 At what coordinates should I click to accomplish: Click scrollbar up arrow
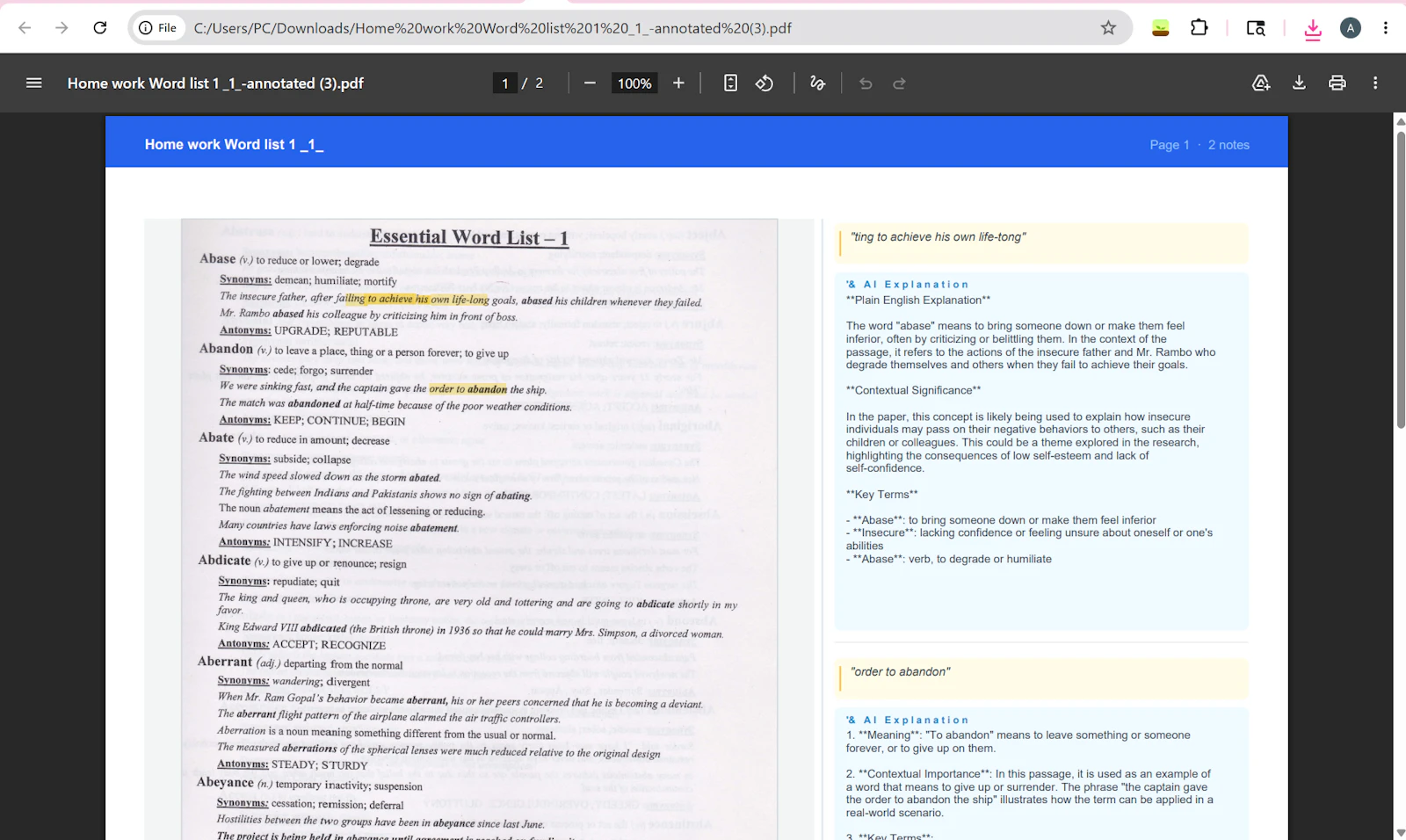point(1400,122)
